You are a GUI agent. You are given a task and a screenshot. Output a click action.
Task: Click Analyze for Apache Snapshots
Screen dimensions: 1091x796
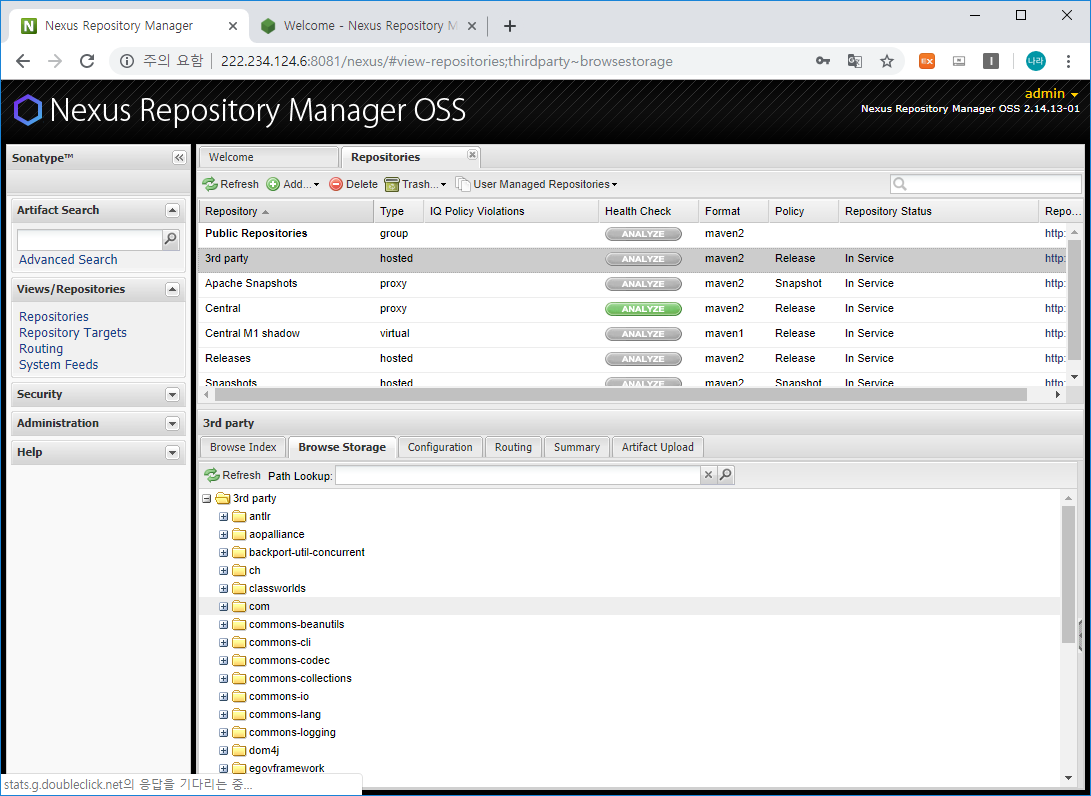pyautogui.click(x=643, y=284)
